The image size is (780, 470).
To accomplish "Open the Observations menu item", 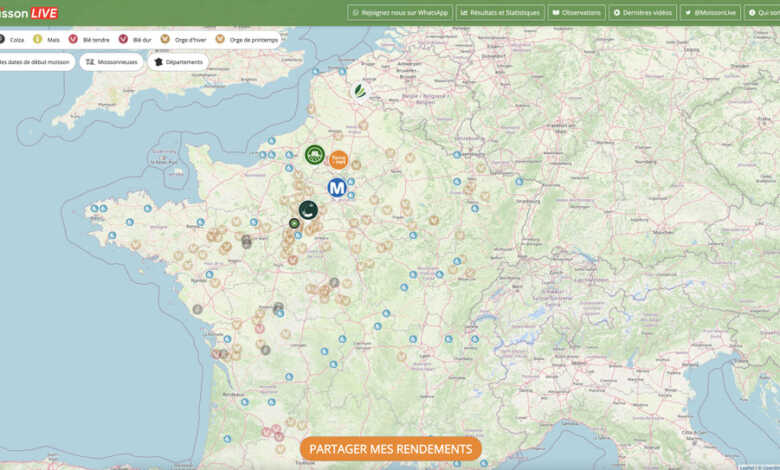I will click(x=576, y=13).
